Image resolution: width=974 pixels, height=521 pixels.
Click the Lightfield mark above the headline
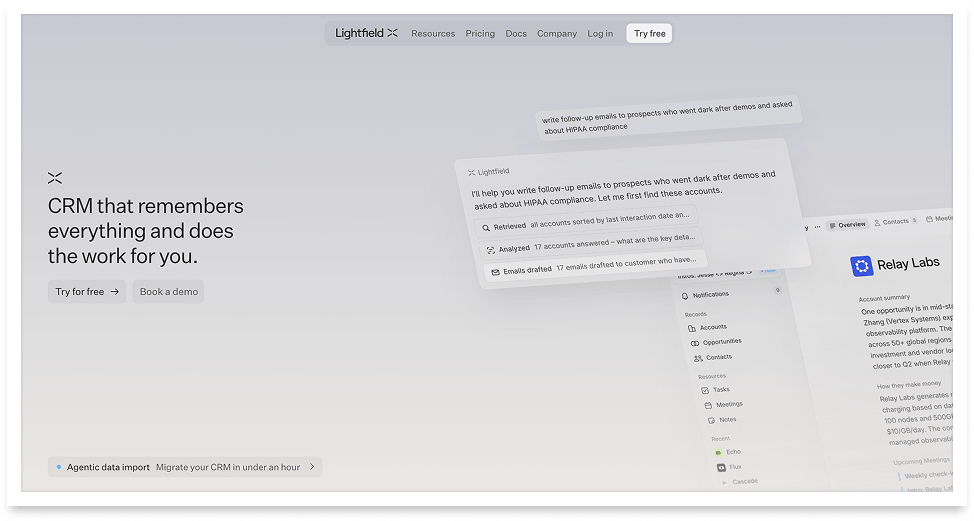tap(55, 178)
